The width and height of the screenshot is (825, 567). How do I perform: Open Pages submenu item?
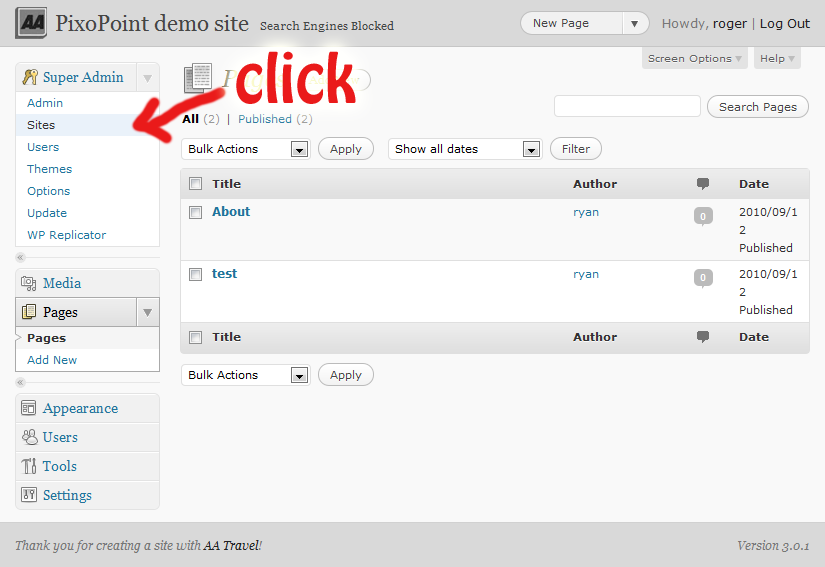(x=46, y=338)
